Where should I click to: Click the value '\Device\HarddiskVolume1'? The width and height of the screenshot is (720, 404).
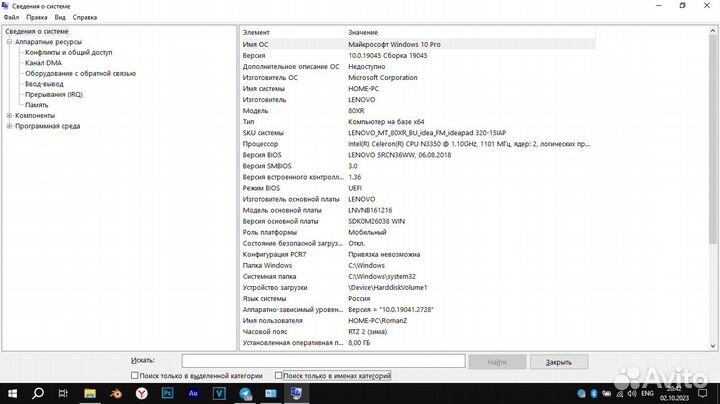click(388, 287)
